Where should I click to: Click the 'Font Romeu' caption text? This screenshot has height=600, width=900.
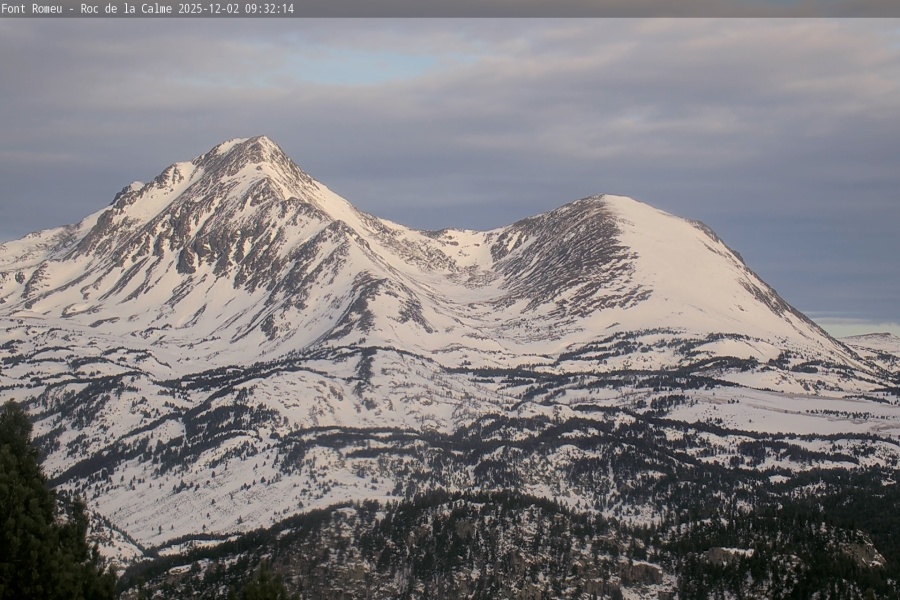31,8
